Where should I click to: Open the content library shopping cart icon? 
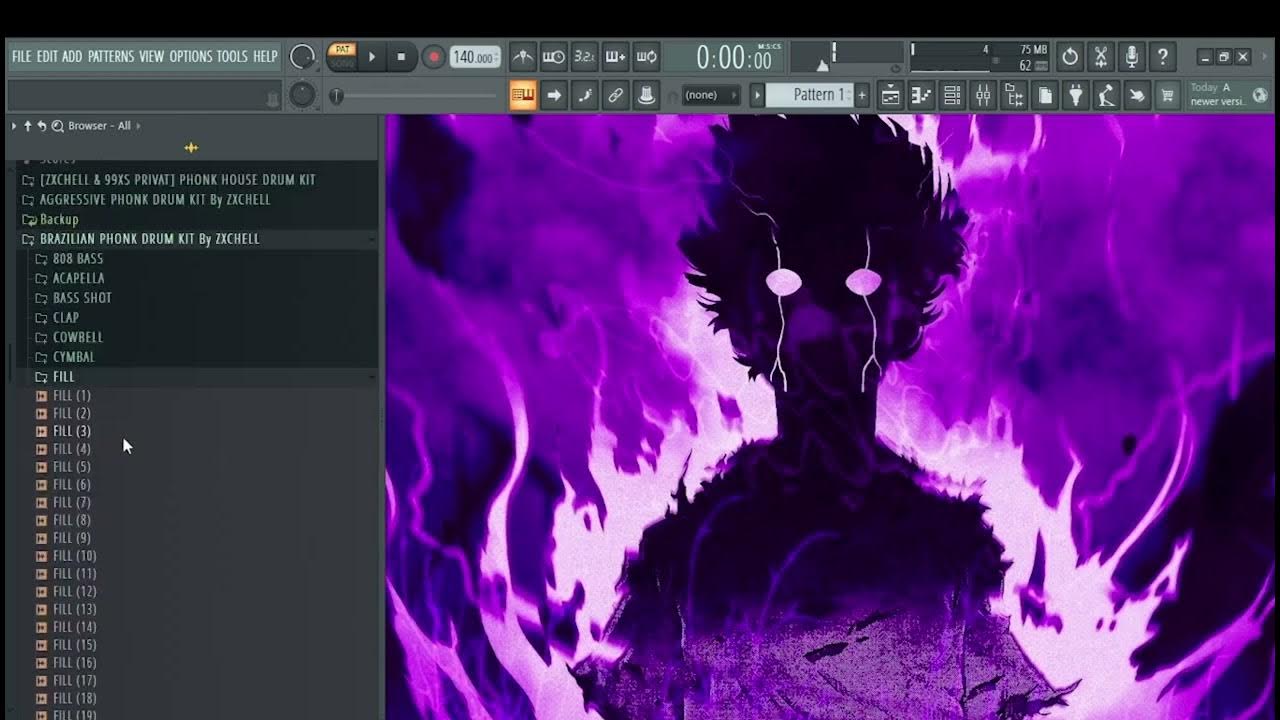click(1167, 96)
